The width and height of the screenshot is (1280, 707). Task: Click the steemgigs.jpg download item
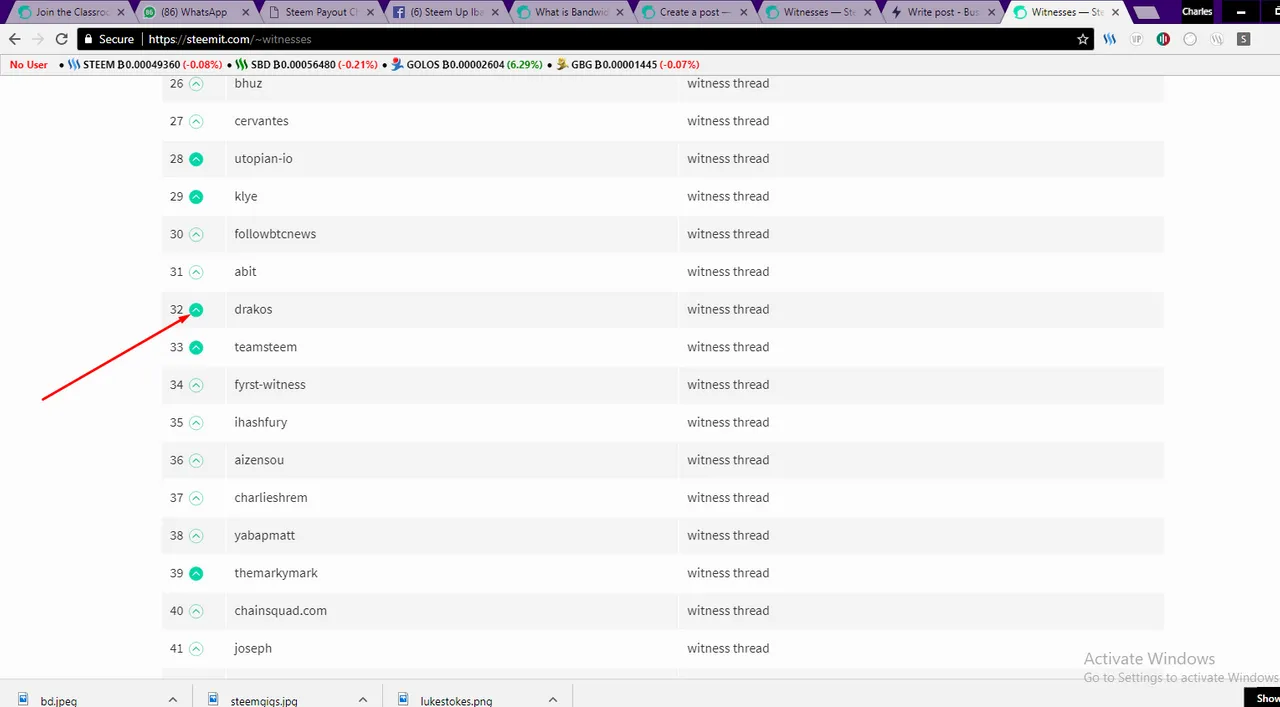[264, 701]
